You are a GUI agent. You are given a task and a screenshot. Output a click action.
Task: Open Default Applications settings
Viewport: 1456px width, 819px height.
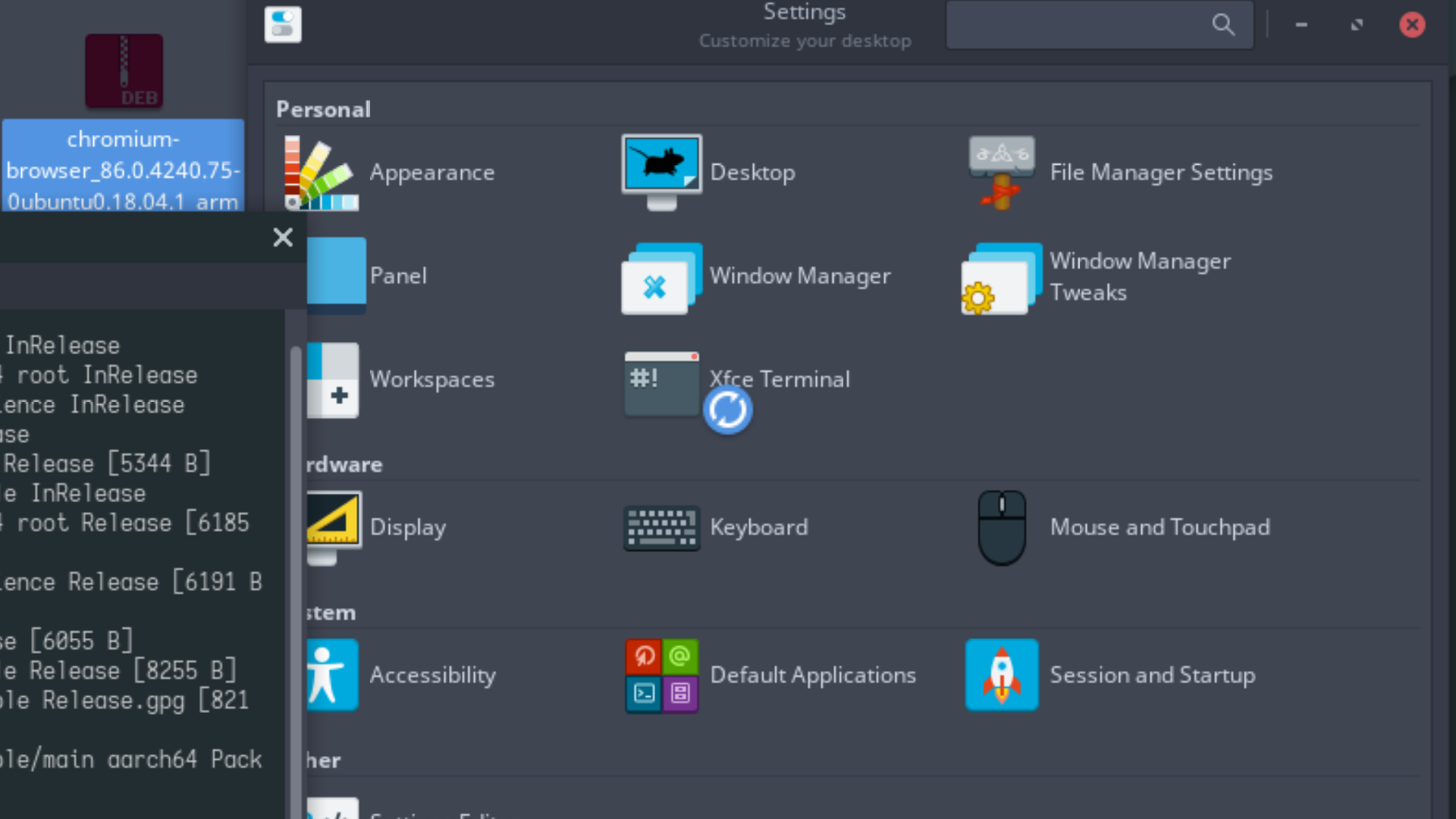coord(813,675)
